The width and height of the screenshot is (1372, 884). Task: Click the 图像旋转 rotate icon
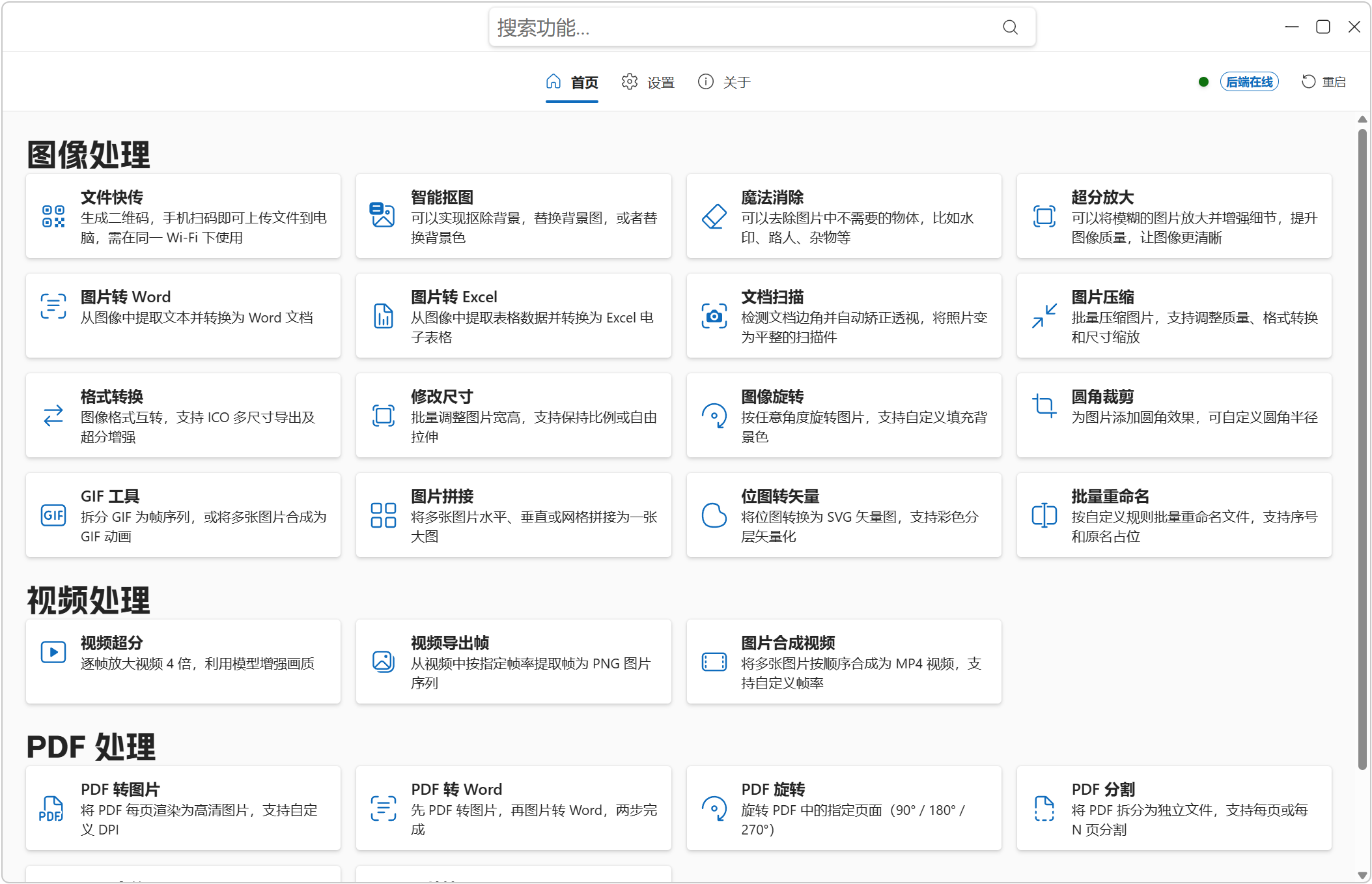(x=714, y=416)
